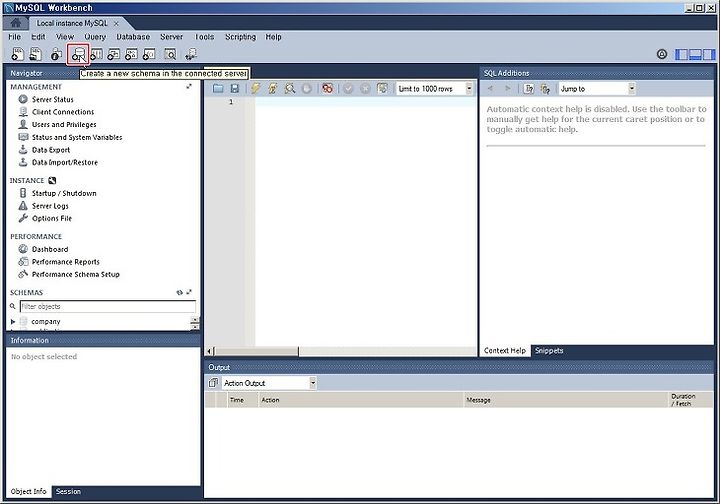Run explain plan magnifier icon
720x504 pixels.
point(290,88)
